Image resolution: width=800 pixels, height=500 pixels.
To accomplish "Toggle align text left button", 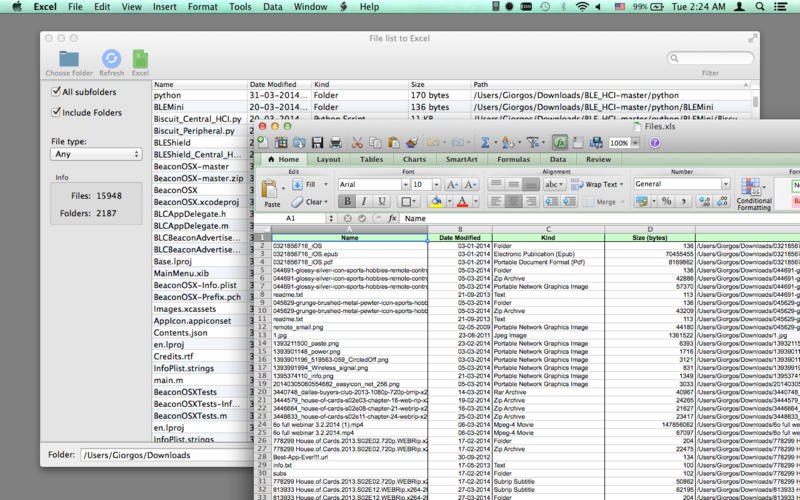I will click(496, 202).
